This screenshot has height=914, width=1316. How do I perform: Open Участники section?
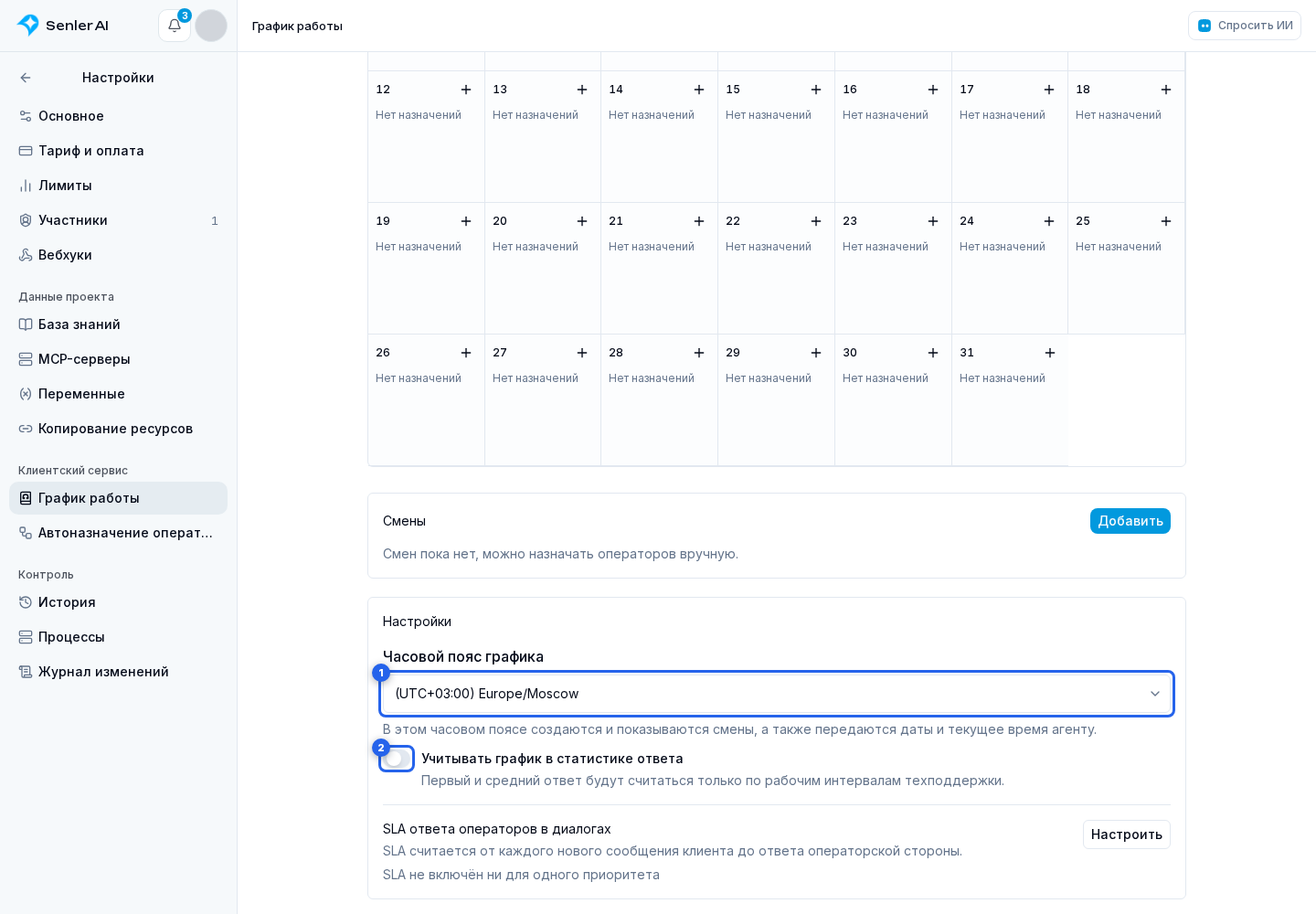coord(118,220)
